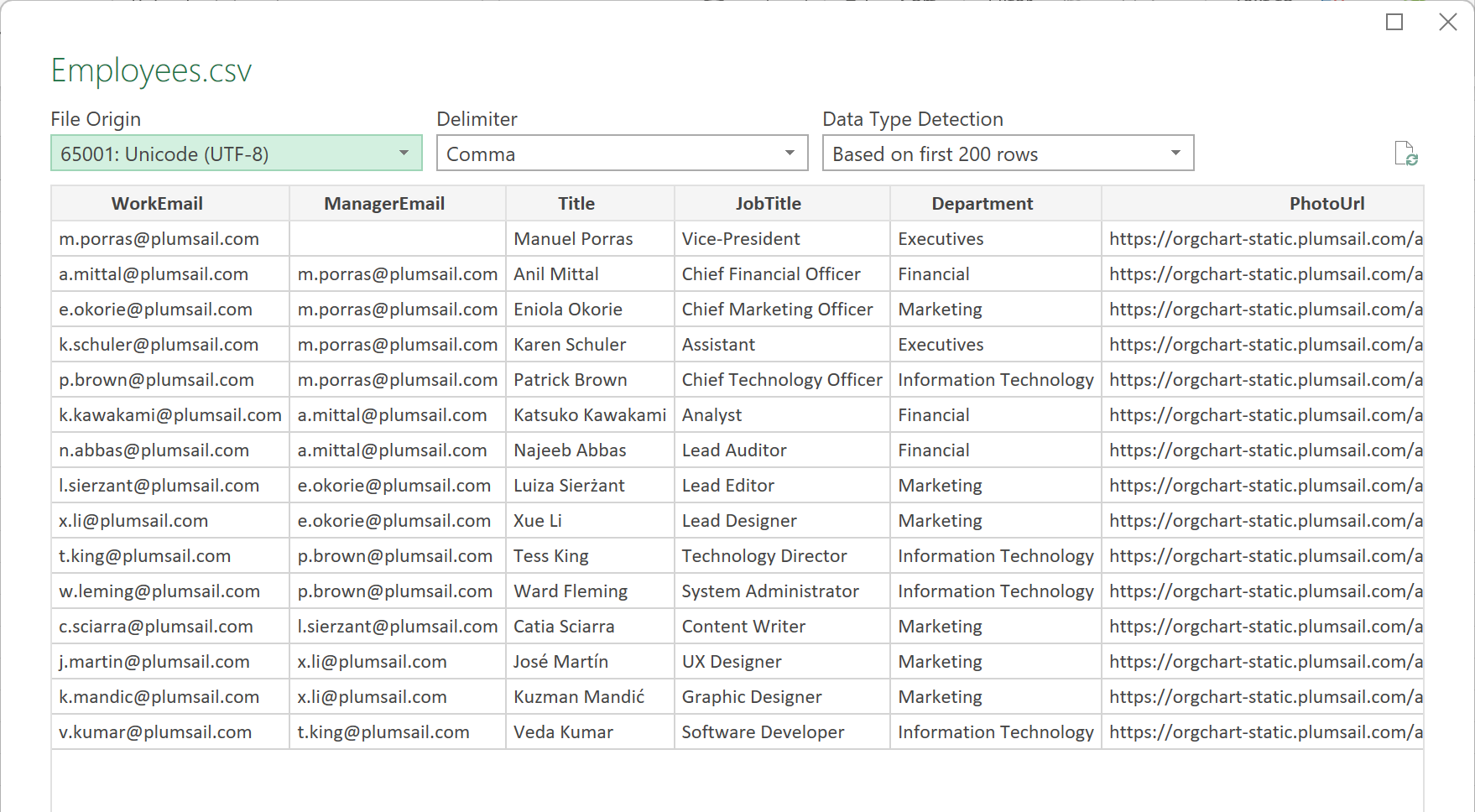
Task: Click the Katsuko Kawakami name cell
Action: point(591,415)
